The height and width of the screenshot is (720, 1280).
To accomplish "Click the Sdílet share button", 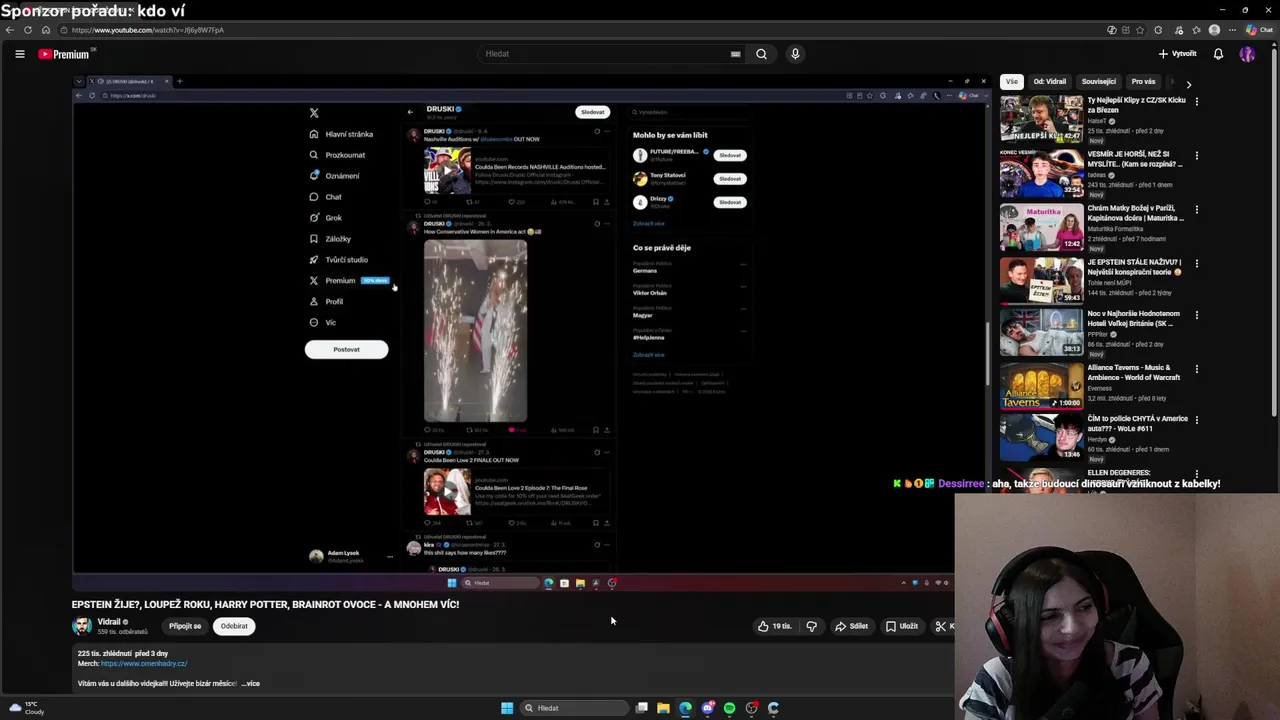I will [851, 626].
